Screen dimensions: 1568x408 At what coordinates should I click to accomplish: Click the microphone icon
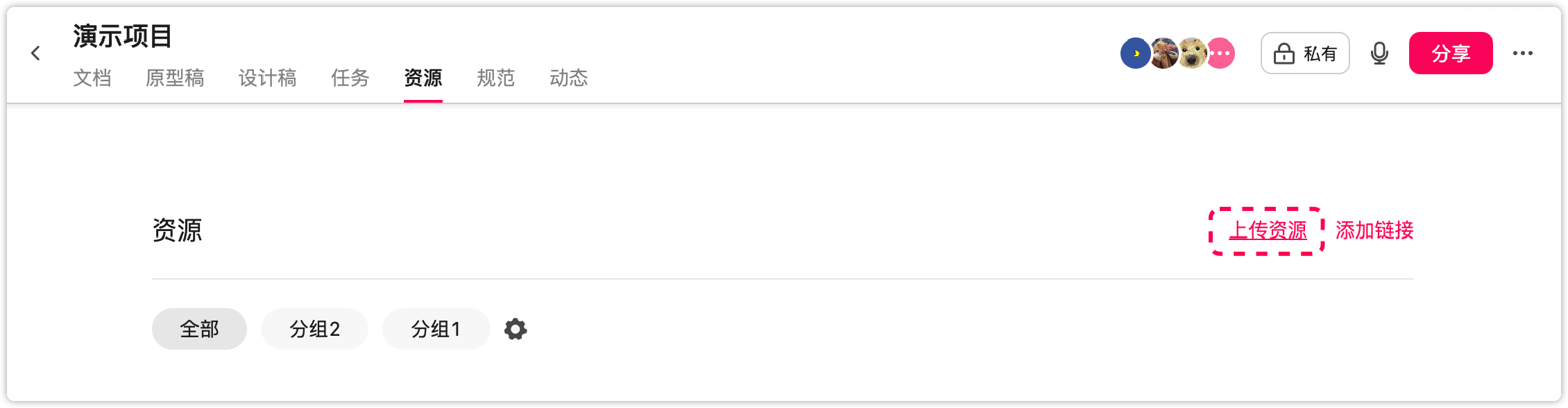point(1379,53)
